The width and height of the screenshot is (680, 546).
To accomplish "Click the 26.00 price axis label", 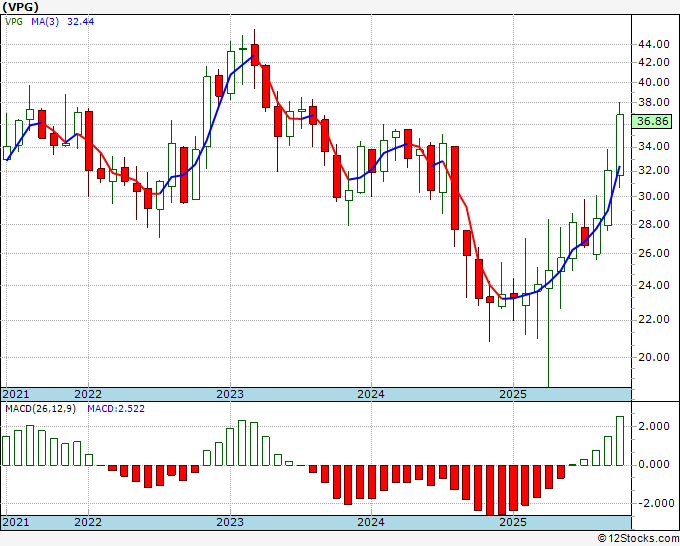I will (654, 253).
